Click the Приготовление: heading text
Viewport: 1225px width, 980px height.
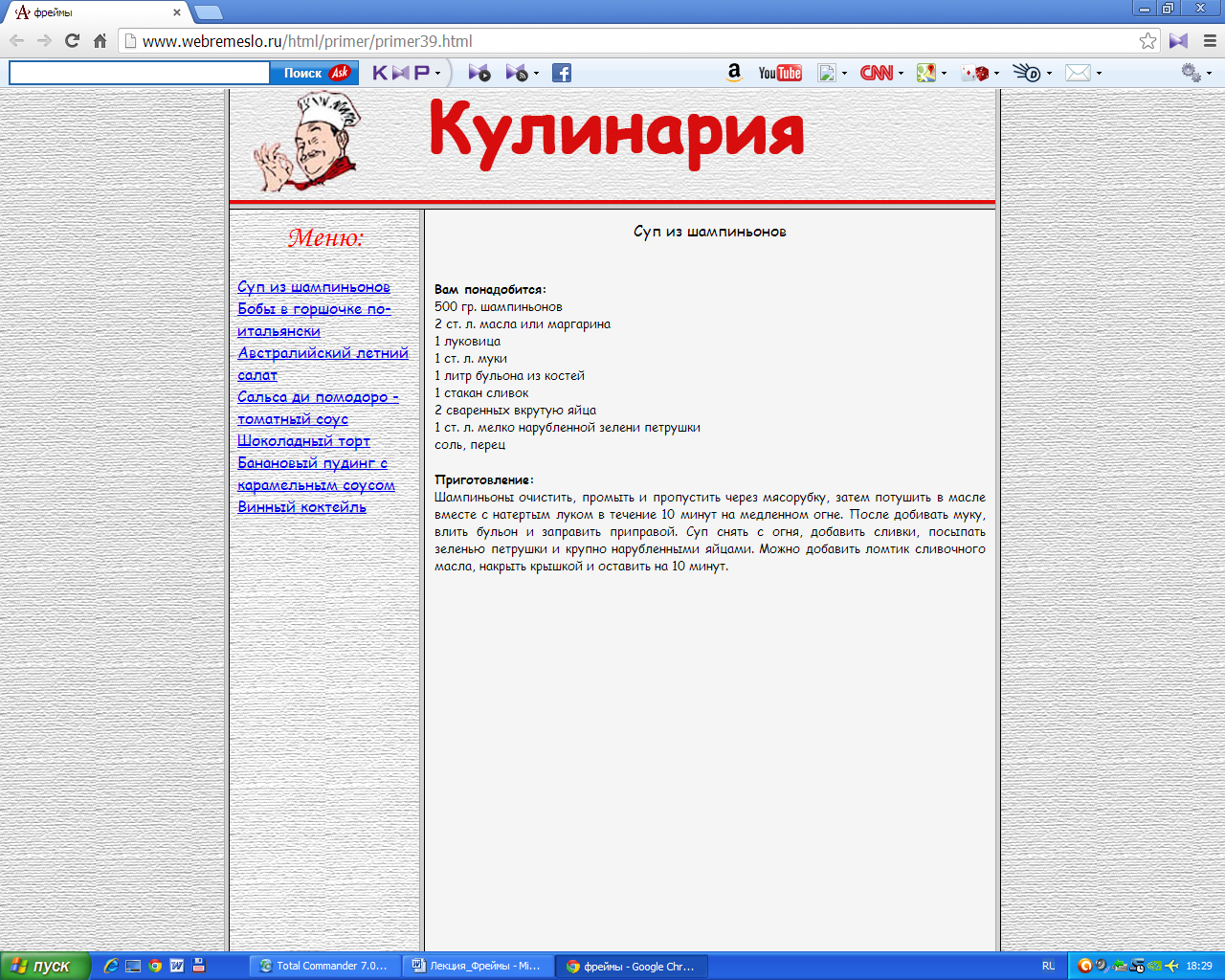484,479
